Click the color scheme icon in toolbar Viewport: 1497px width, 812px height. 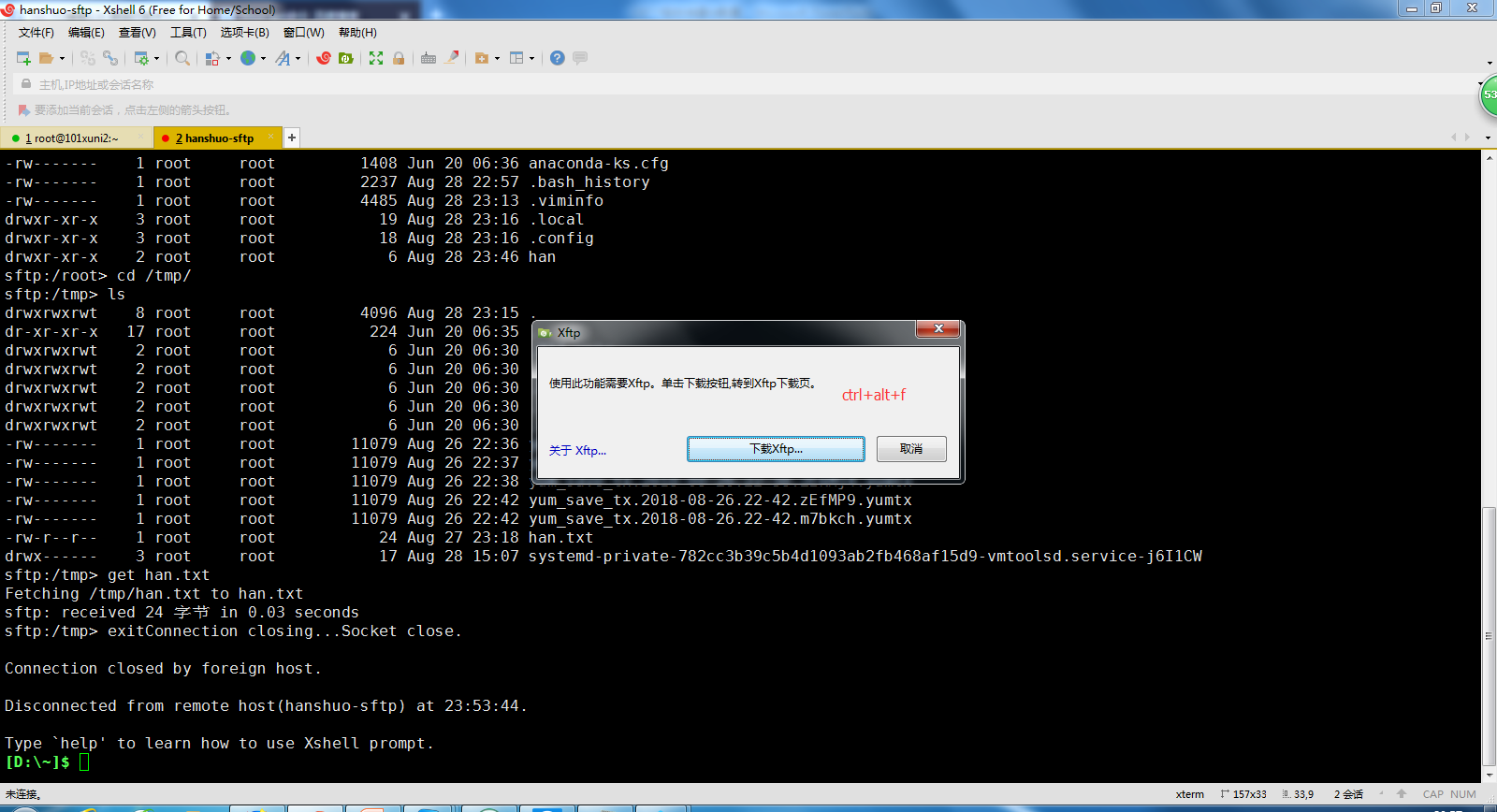click(213, 58)
